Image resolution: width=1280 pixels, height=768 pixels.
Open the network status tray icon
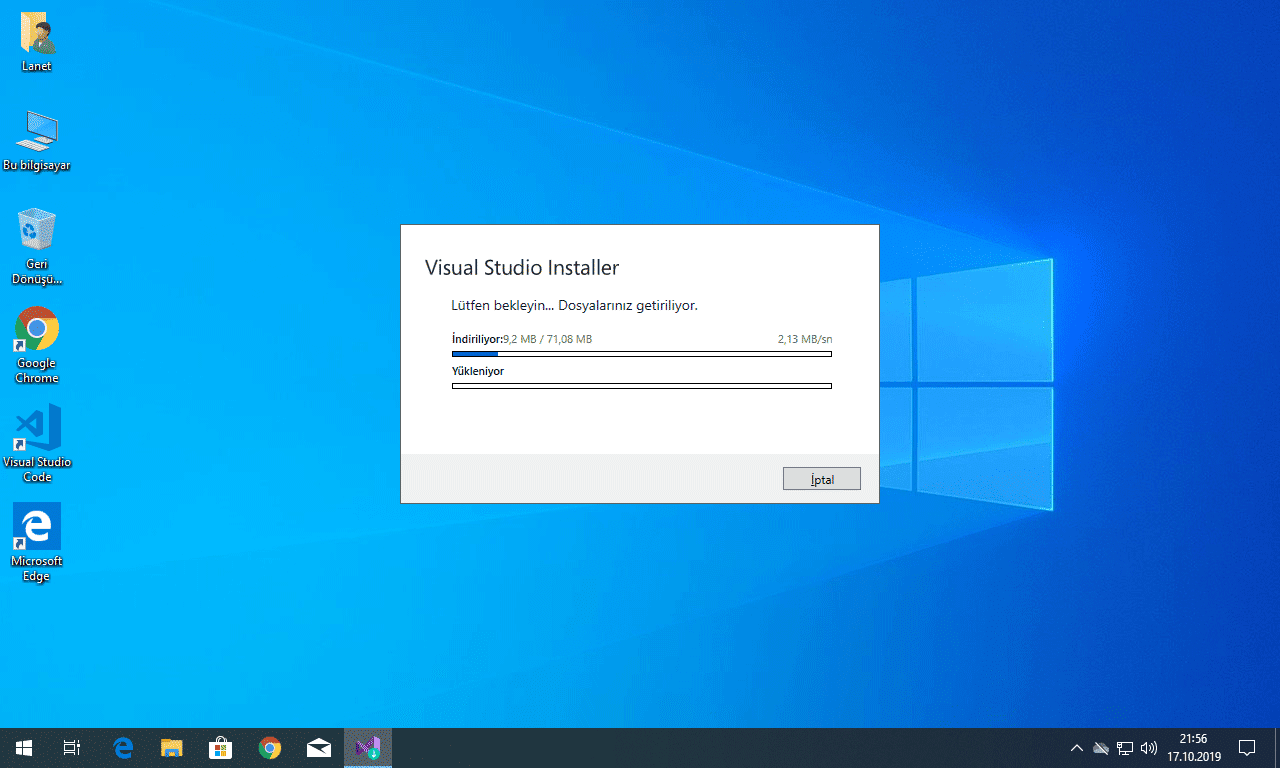(x=1125, y=748)
